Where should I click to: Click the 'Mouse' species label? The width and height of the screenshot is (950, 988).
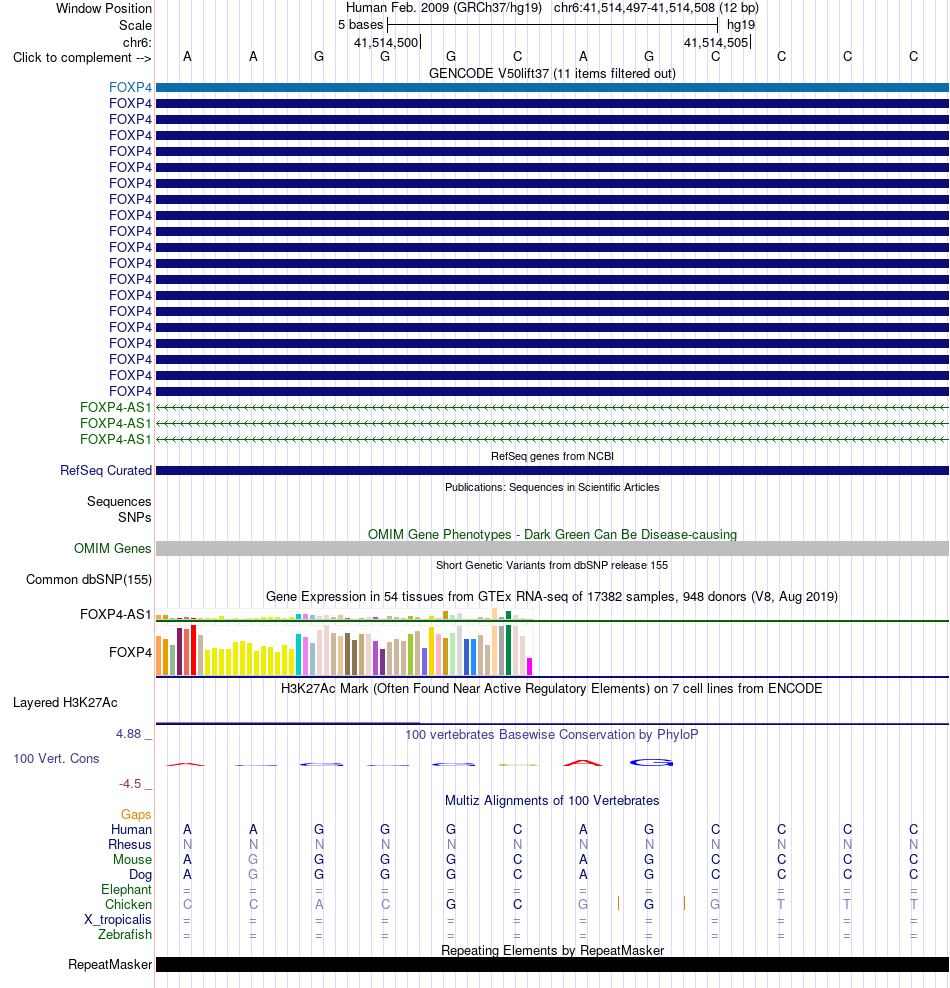(x=132, y=860)
